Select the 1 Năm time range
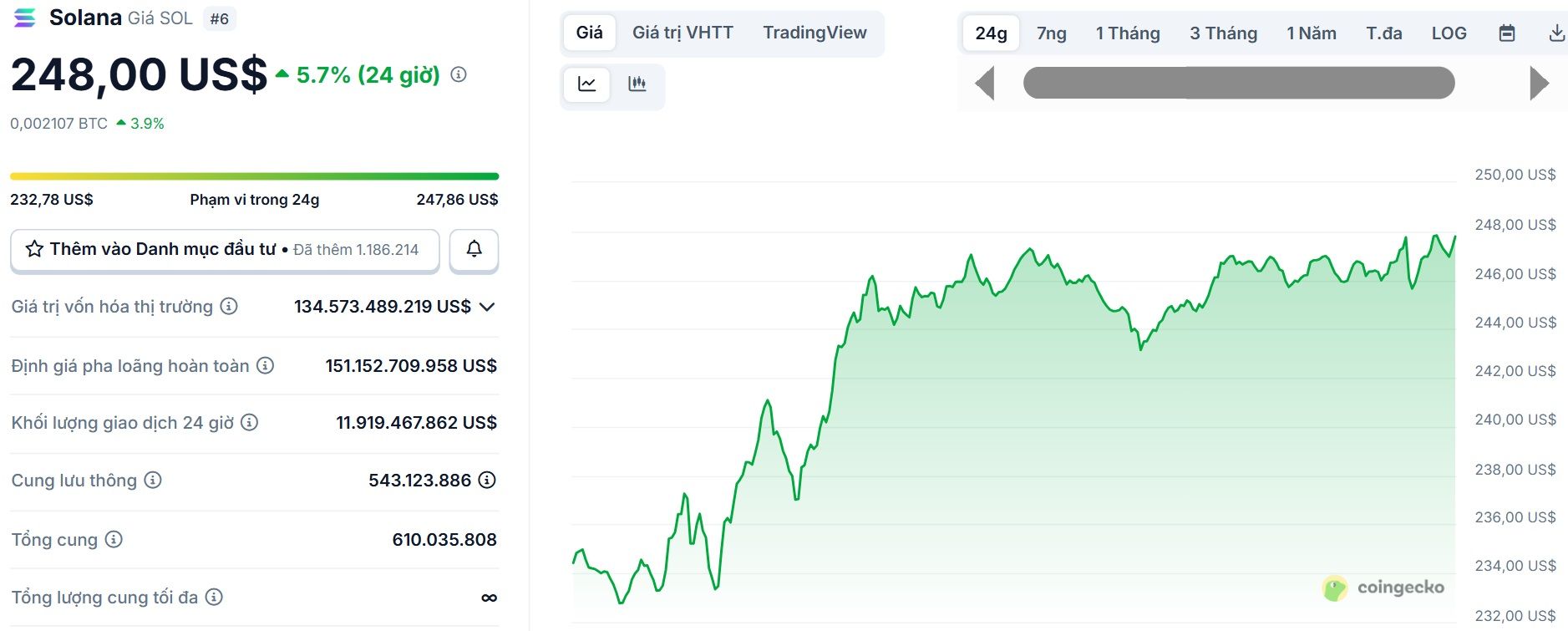The width and height of the screenshot is (1568, 631). point(1312,33)
